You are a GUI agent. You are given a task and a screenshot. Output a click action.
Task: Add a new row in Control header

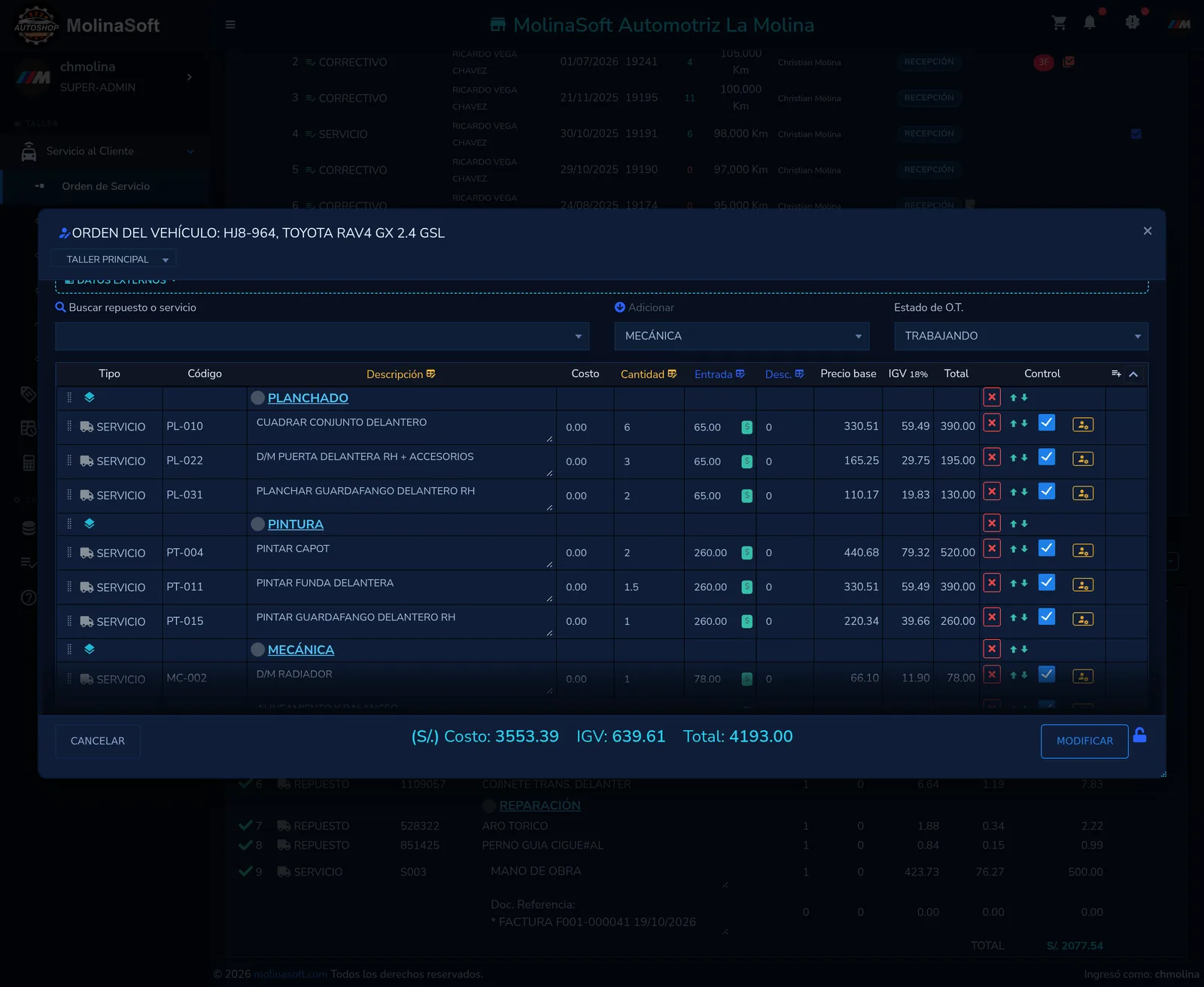[x=1116, y=373]
